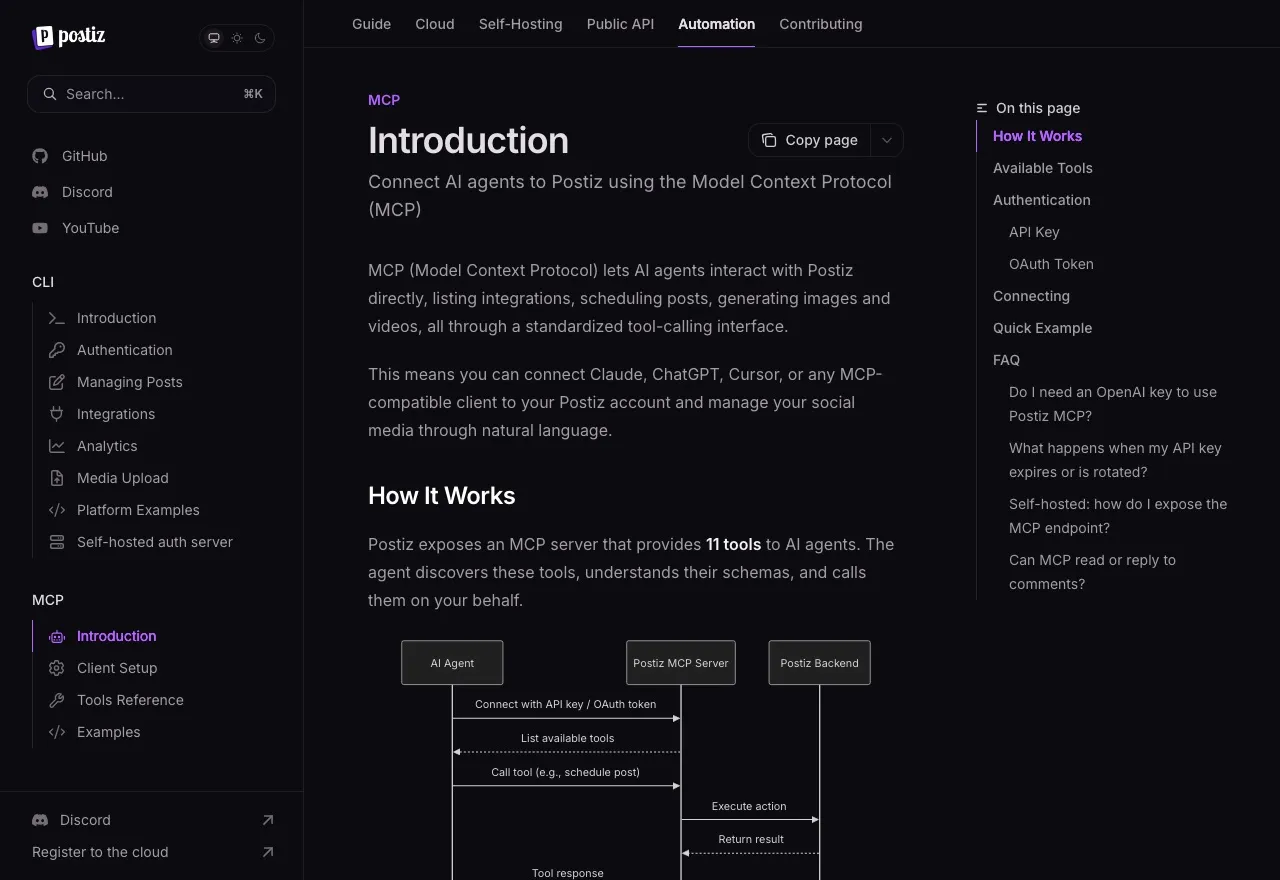
Task: Jump to Connecting section
Action: (x=1031, y=296)
